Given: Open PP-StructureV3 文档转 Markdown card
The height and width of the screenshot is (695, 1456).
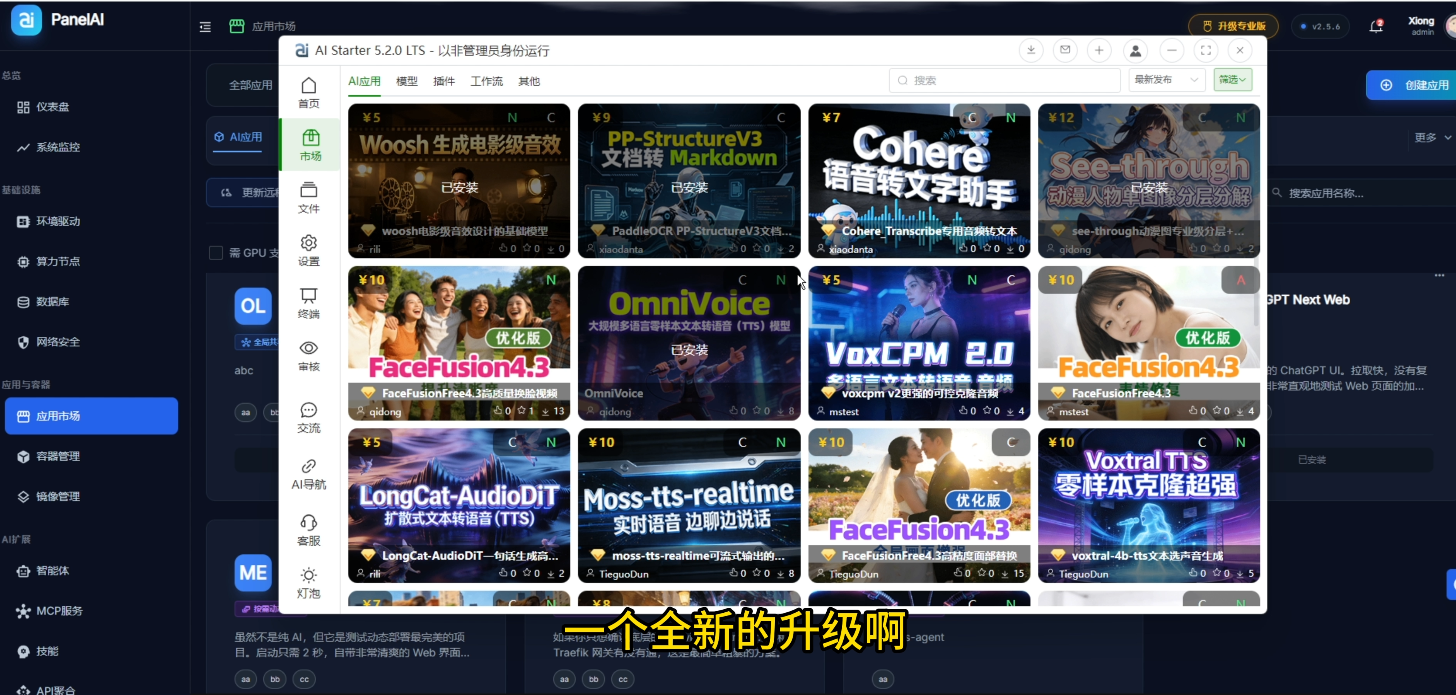Looking at the screenshot, I should [689, 181].
